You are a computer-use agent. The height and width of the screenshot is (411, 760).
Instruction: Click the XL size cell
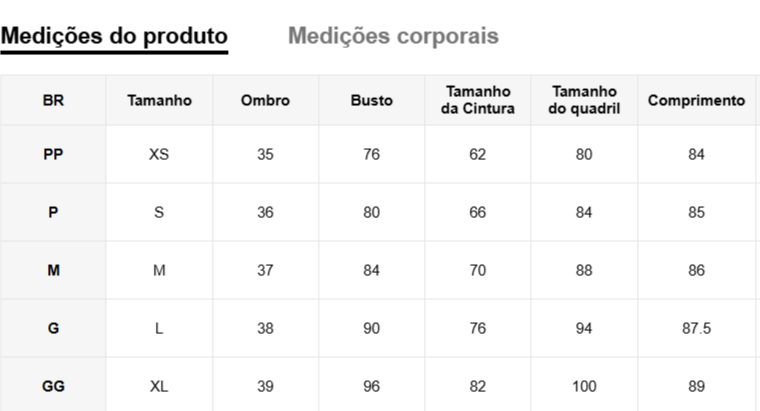(x=159, y=386)
